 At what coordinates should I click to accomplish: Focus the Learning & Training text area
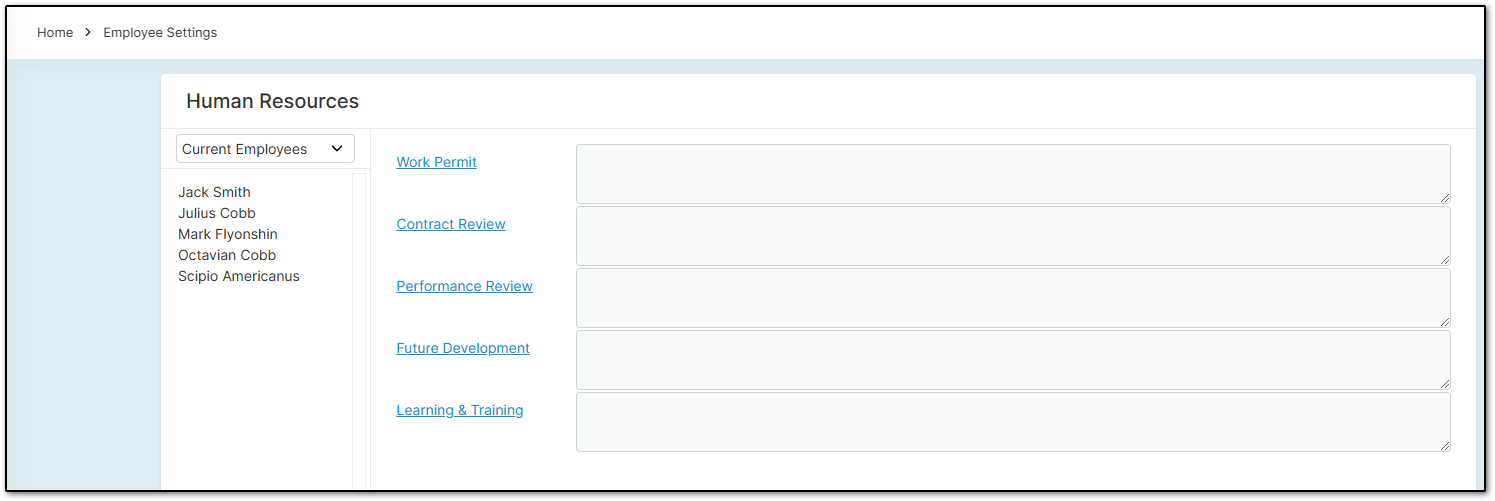pos(1013,422)
